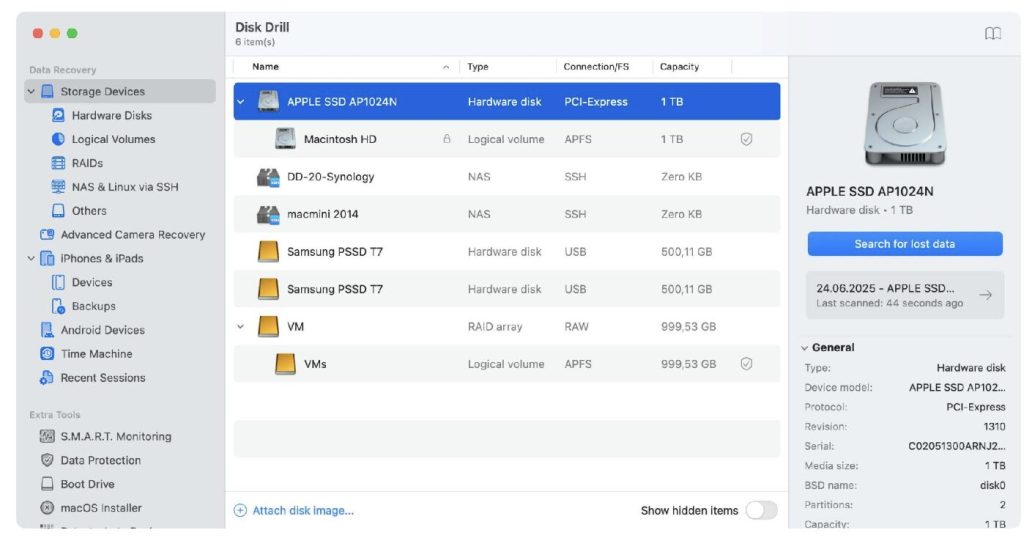
Task: Click the plus icon beside Attach disk image
Action: 240,510
